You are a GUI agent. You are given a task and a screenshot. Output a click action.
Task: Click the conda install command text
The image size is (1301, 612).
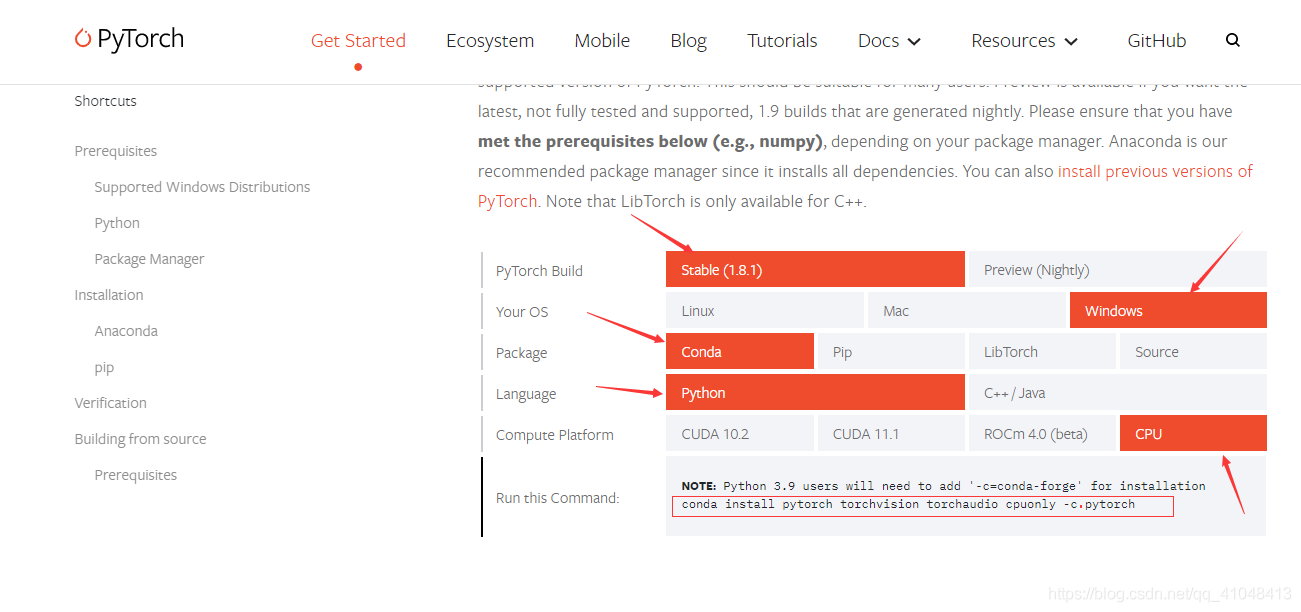(908, 504)
